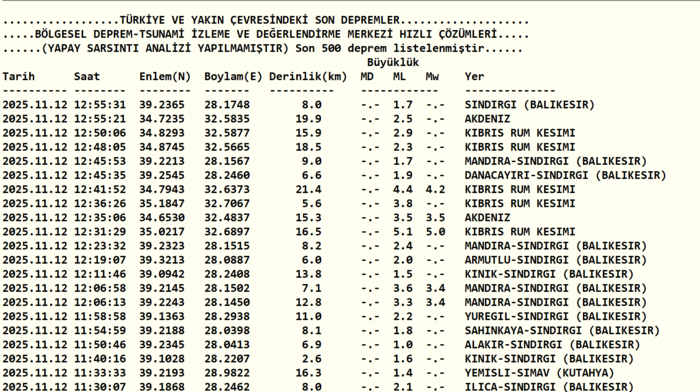This screenshot has height=392, width=700.
Task: Click the title 'TÜRKİYE VE YAKIN ÇEVRESİNDEKİ SON DEPREMLER'
Action: click(259, 20)
